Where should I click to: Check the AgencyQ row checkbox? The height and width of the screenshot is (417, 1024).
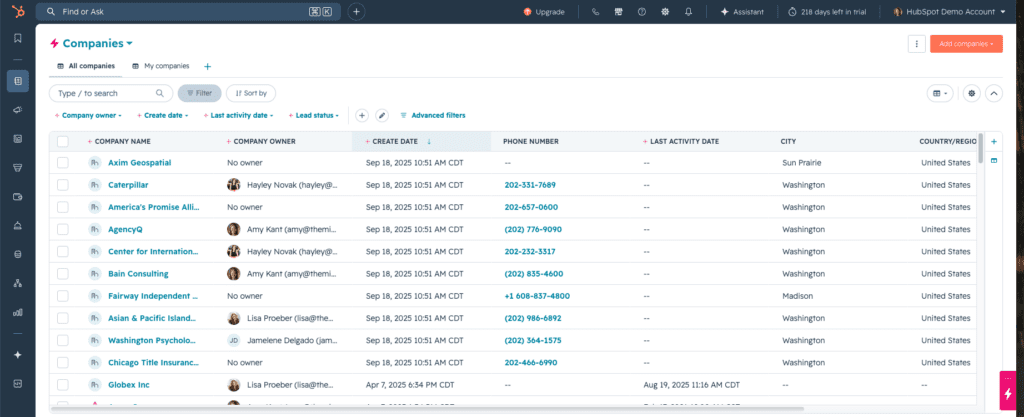pyautogui.click(x=63, y=229)
